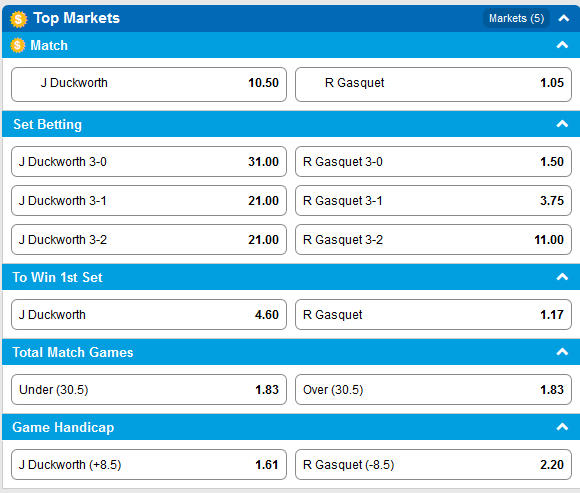Collapse the Match market chevron
This screenshot has width=580, height=493.
pyautogui.click(x=562, y=45)
